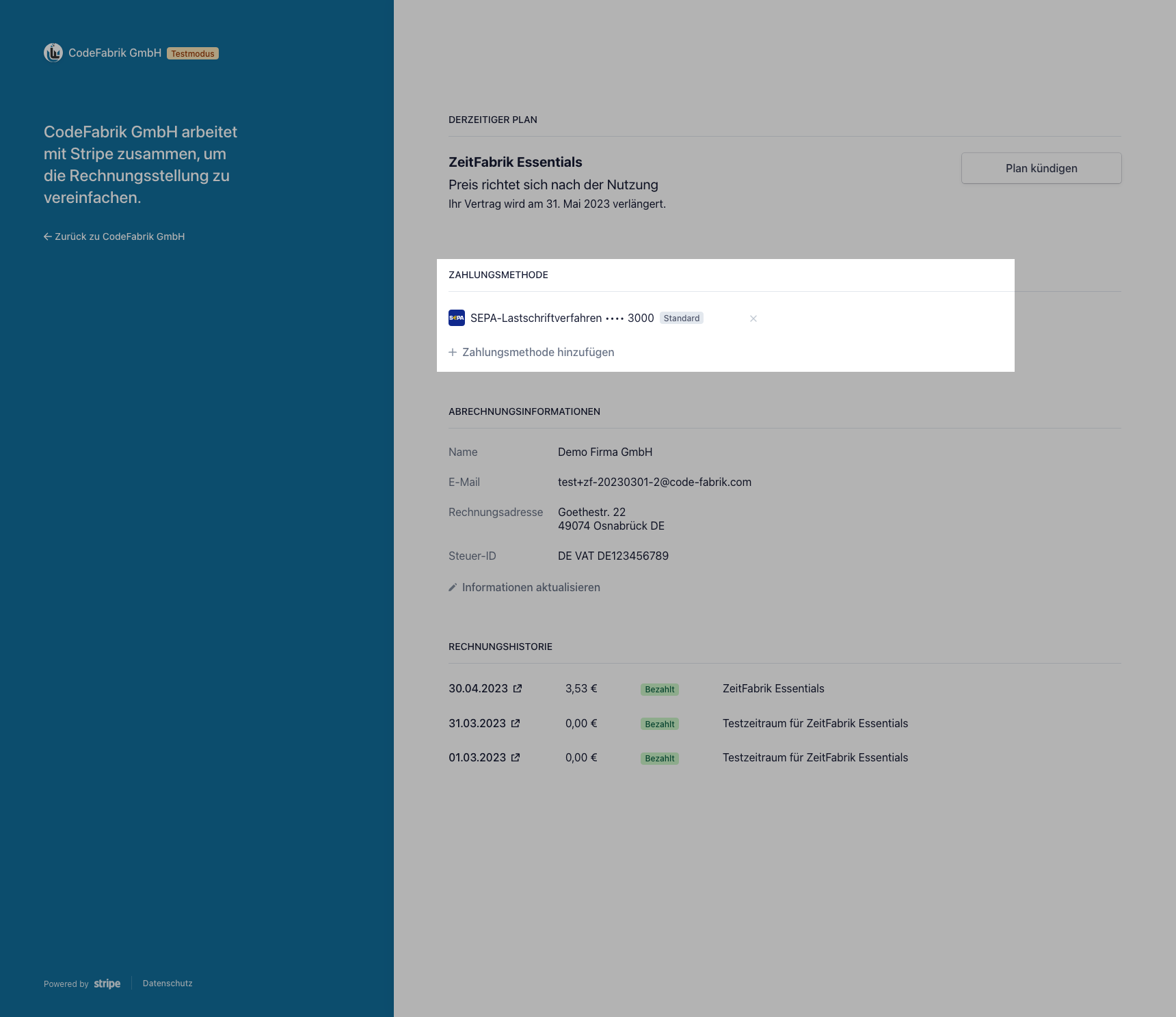Screen dimensions: 1176x1017
Task: Click Bezahlt badge for 31.03.2023 invoice
Action: pyautogui.click(x=660, y=724)
